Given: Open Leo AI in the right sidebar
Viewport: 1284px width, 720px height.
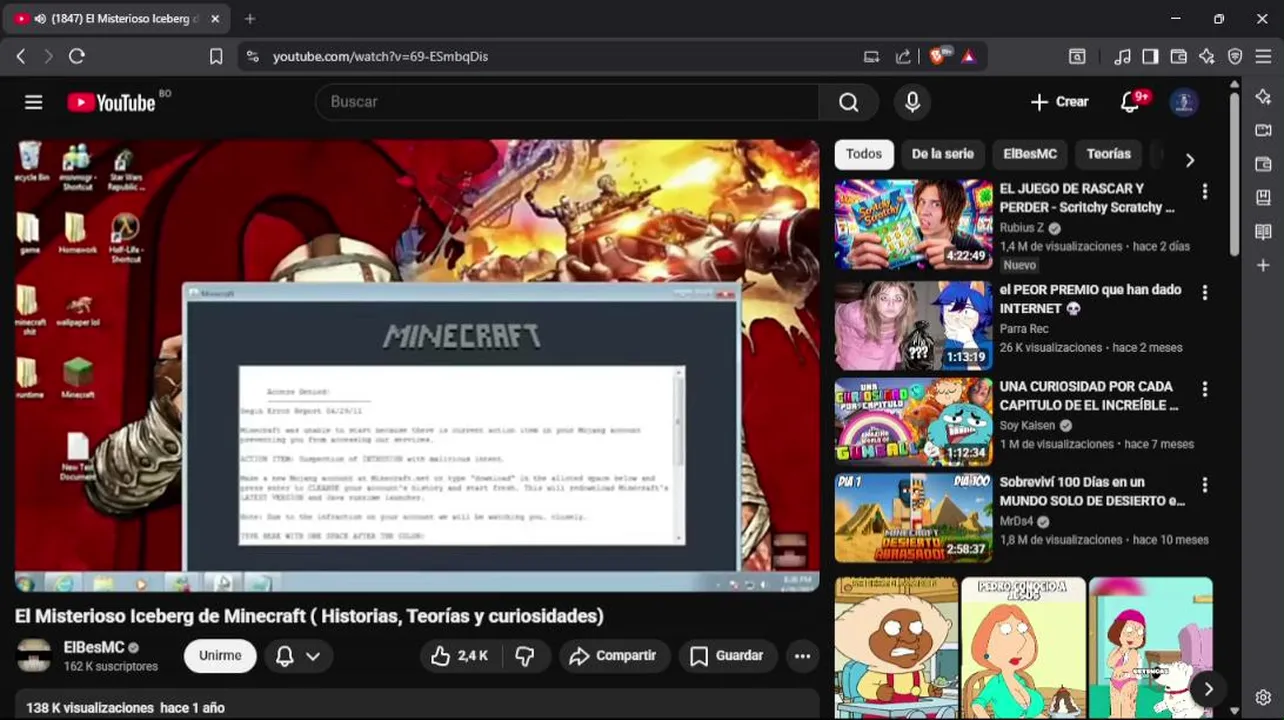Looking at the screenshot, I should pyautogui.click(x=1263, y=97).
